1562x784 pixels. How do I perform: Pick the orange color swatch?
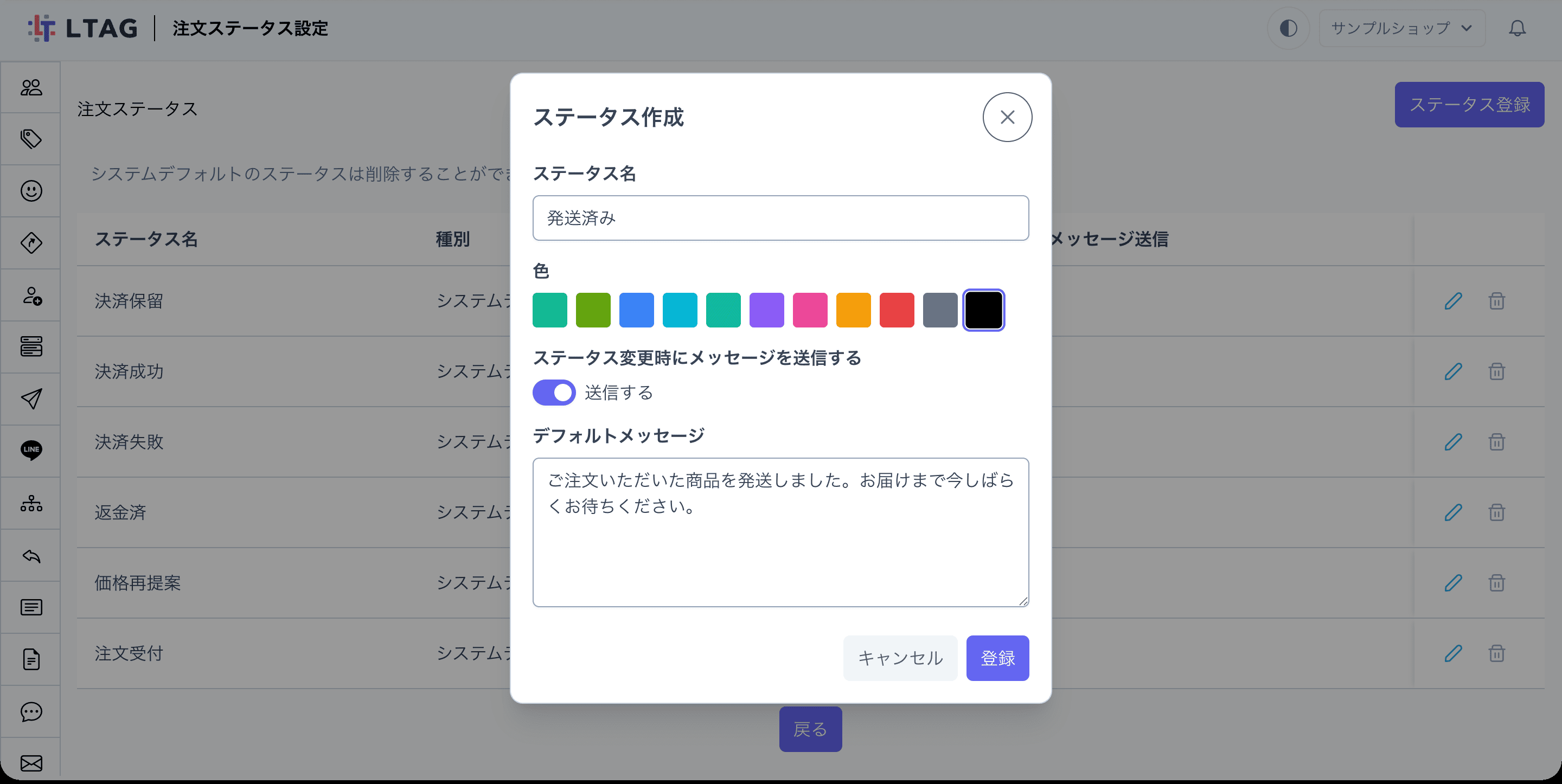point(853,310)
